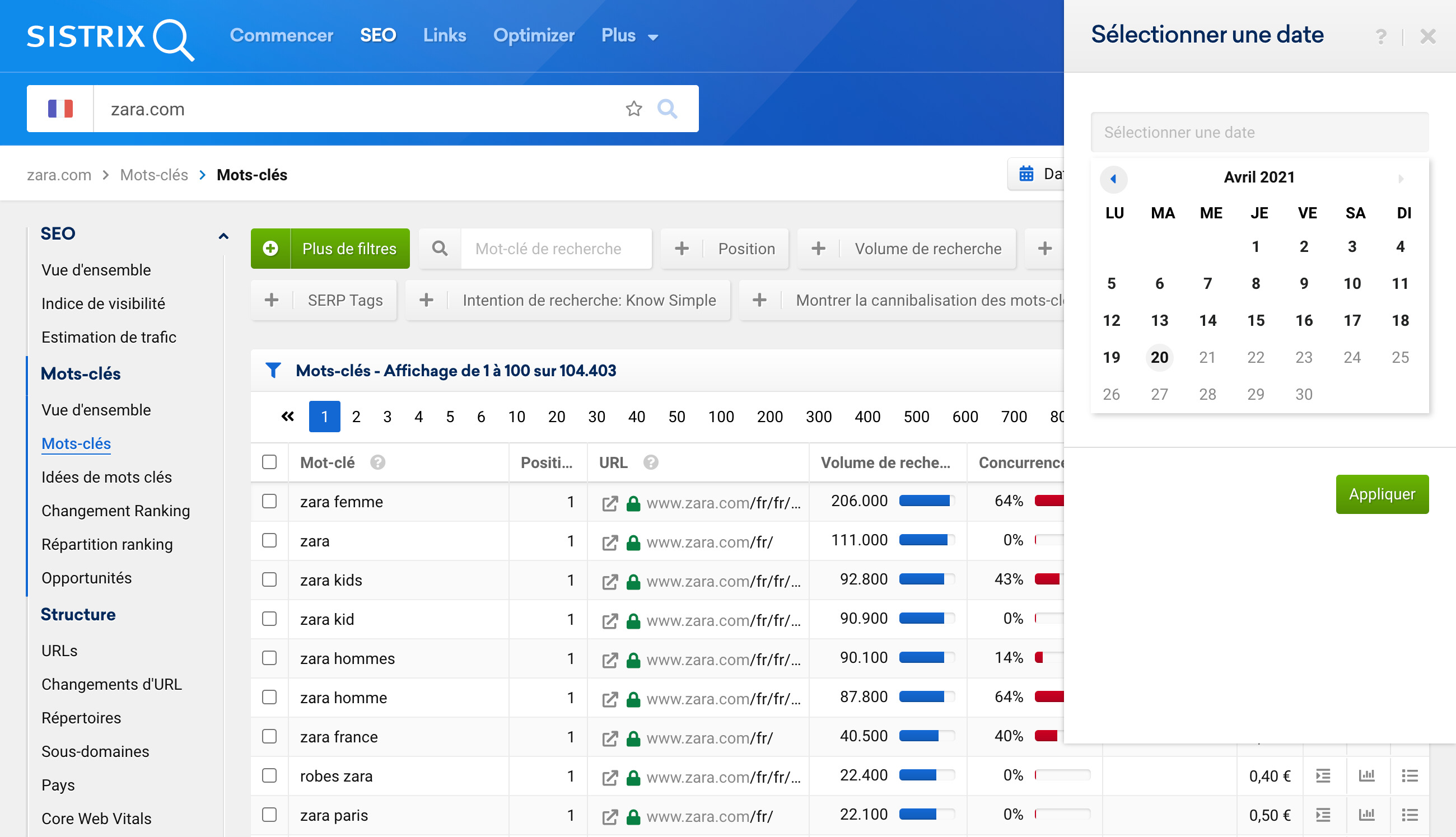Check the zara hommes row checkbox
The height and width of the screenshot is (837, 1456).
269,657
